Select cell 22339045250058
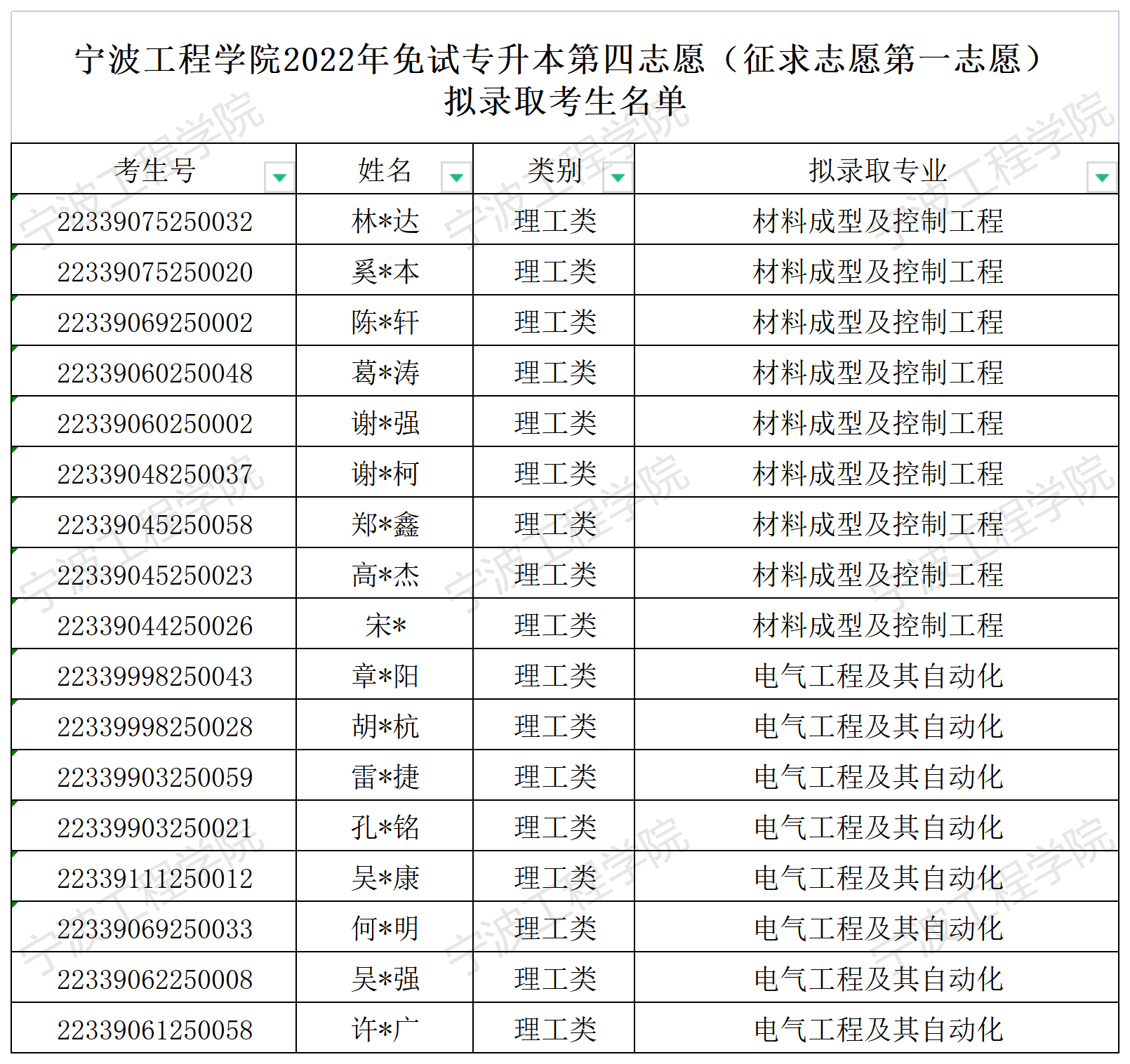 154,523
